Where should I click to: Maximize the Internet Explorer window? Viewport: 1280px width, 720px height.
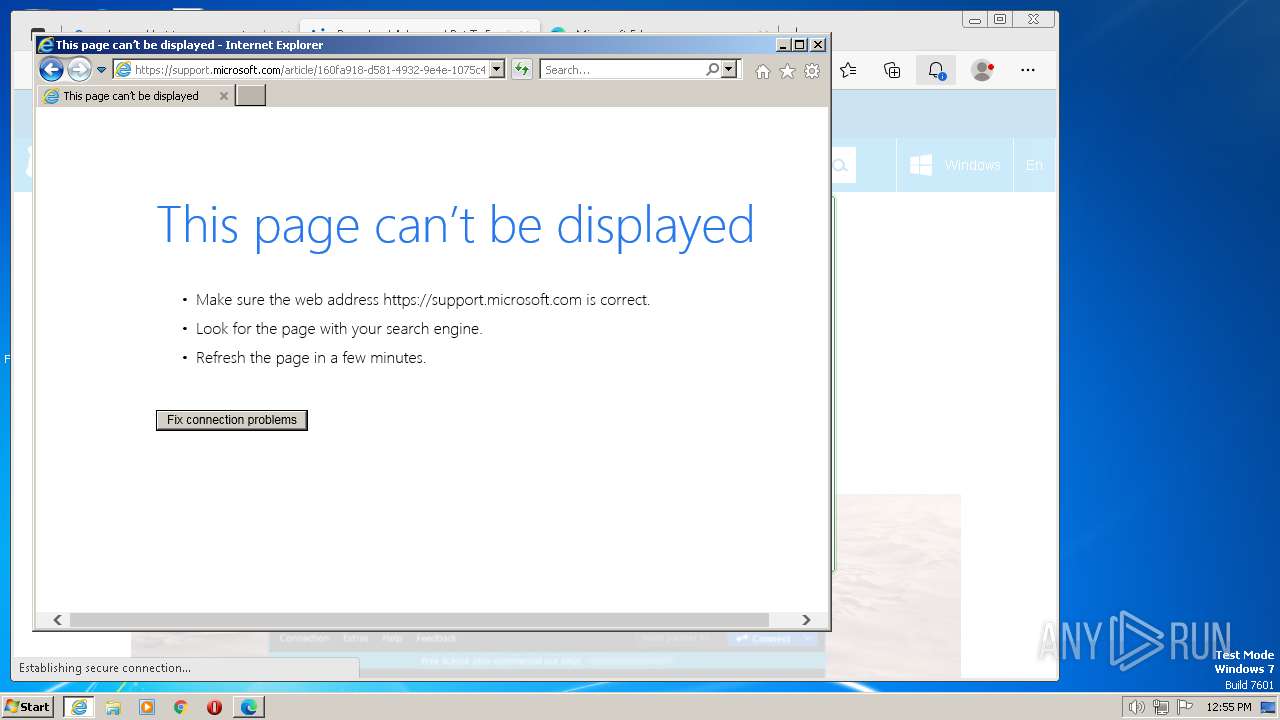[800, 45]
